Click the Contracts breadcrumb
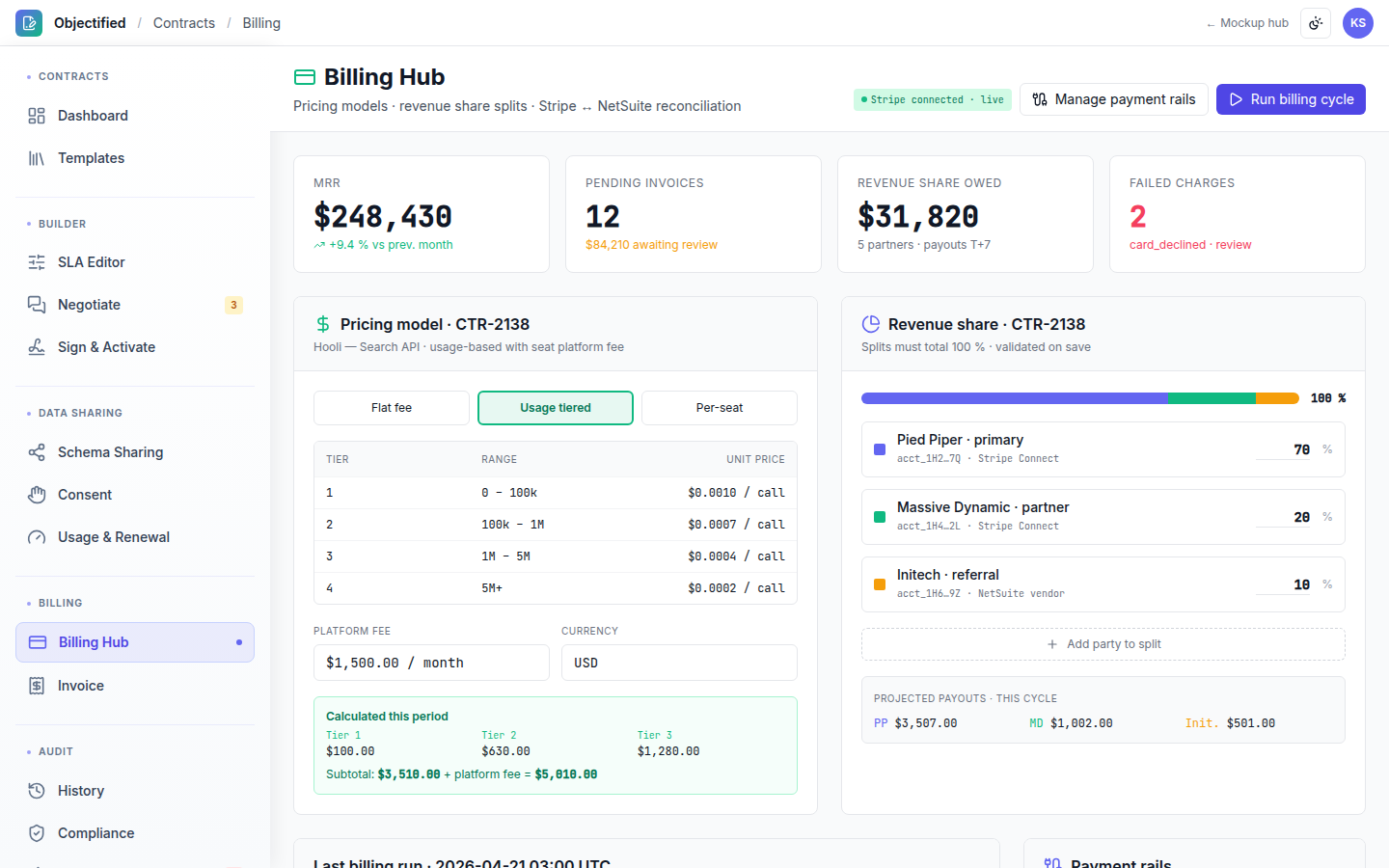The height and width of the screenshot is (868, 1389). click(184, 23)
